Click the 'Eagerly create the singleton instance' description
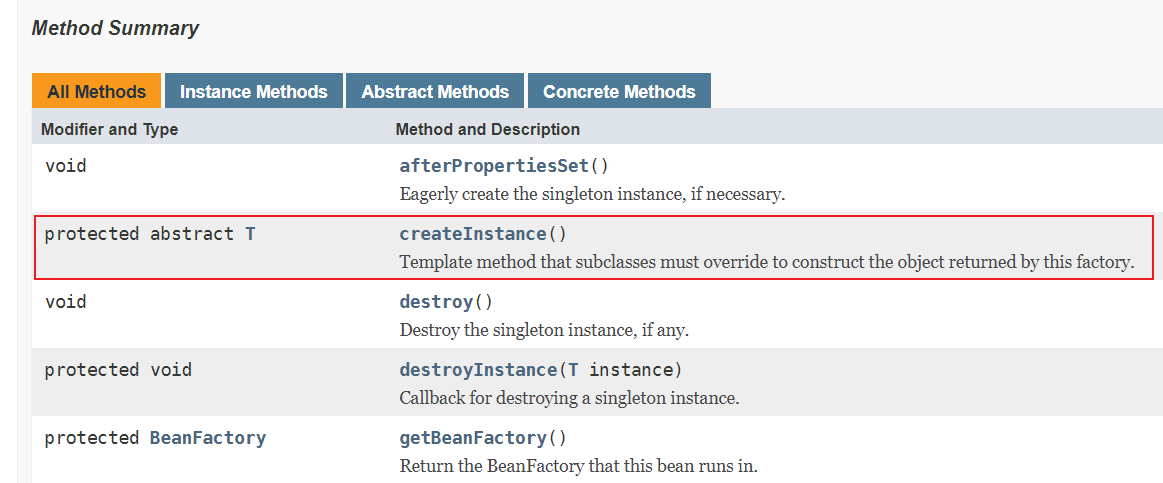Viewport: 1163px width, 483px height. click(592, 194)
